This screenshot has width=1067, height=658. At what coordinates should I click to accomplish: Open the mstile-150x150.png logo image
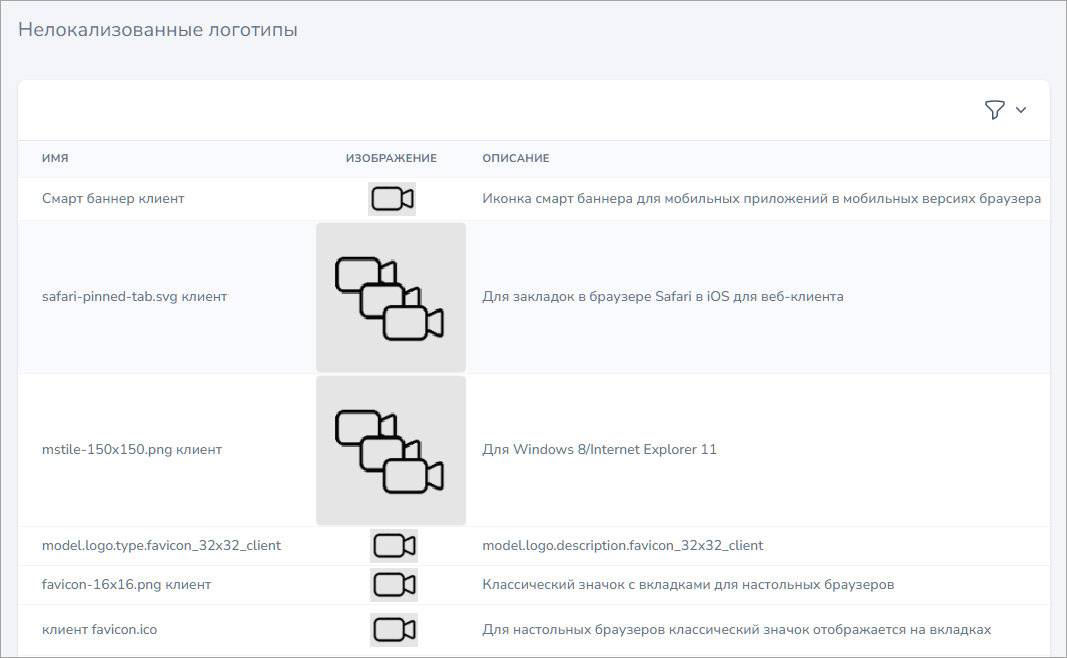[391, 450]
